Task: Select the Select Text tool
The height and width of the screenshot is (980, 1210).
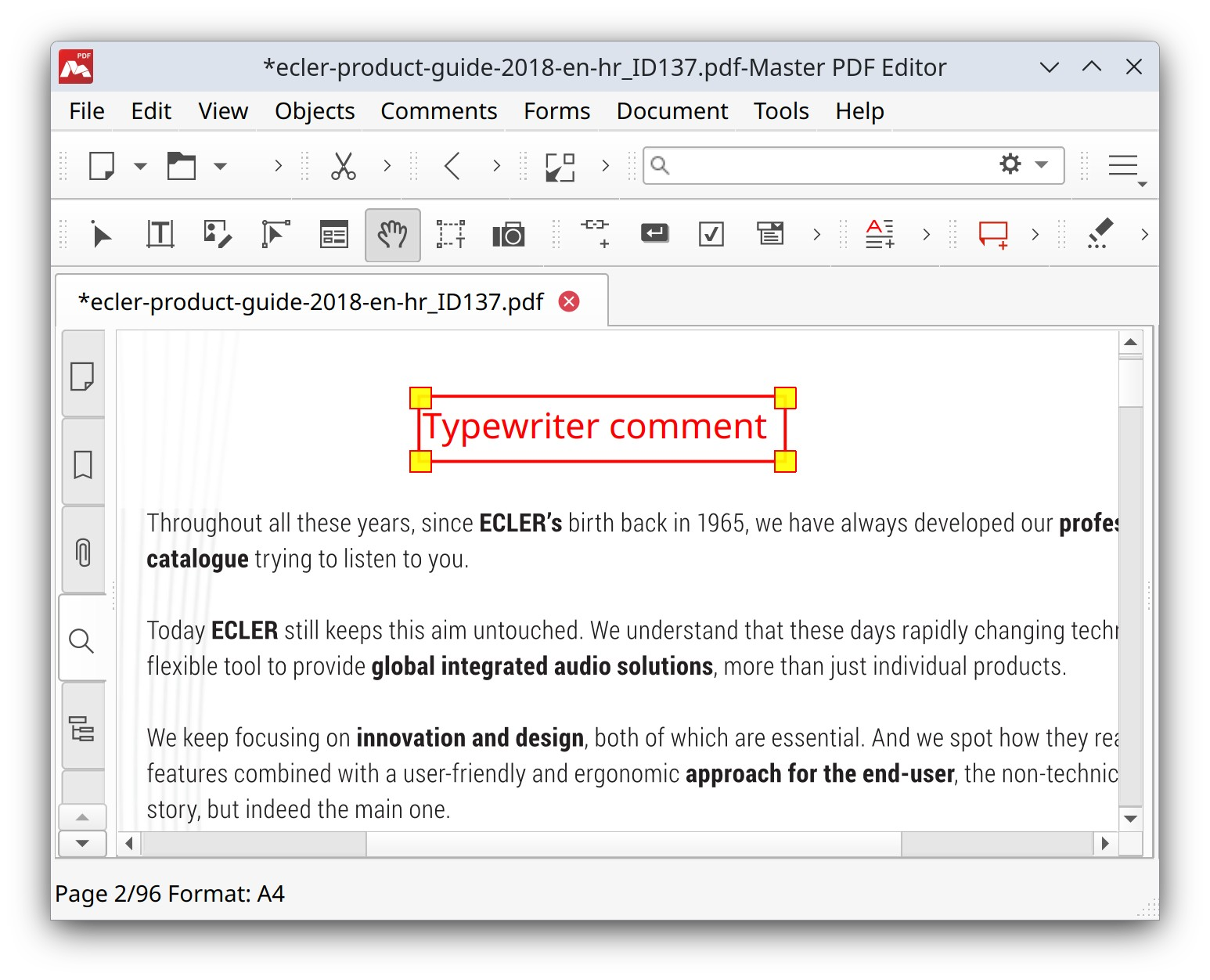Action: pyautogui.click(x=451, y=235)
